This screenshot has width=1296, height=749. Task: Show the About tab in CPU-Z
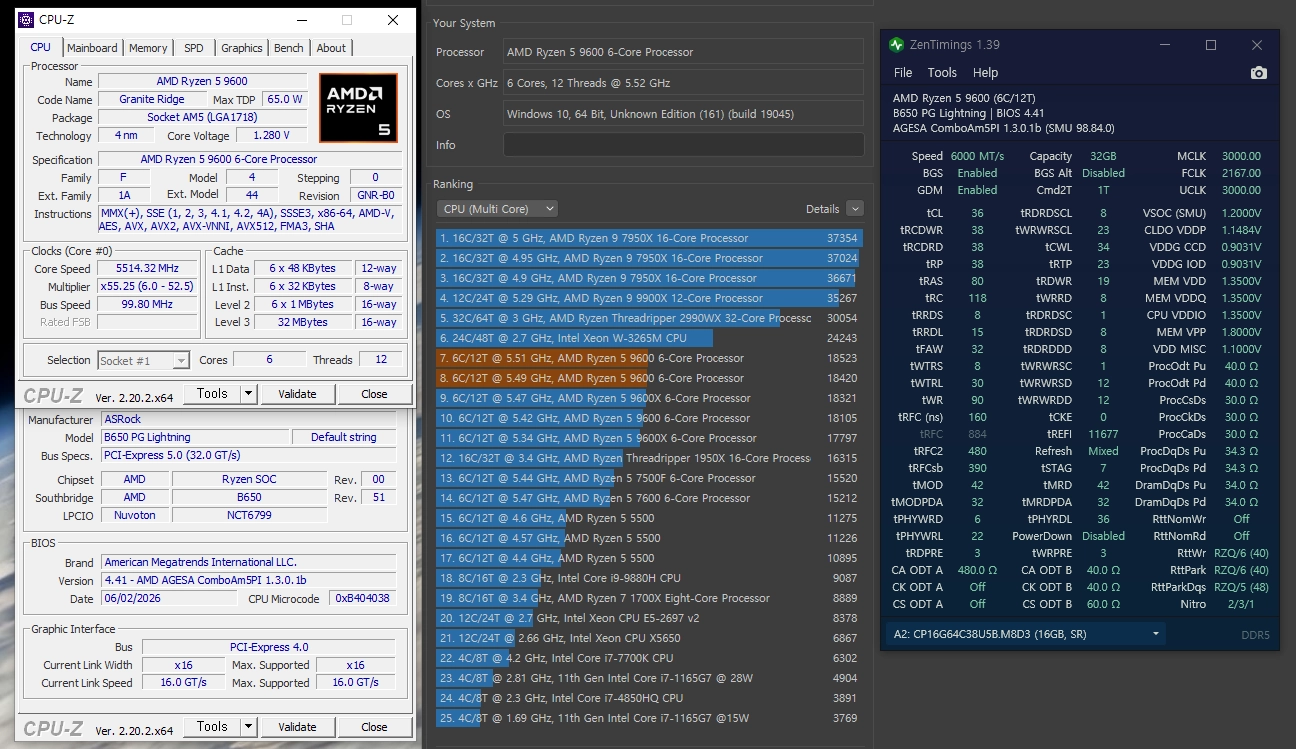point(331,48)
